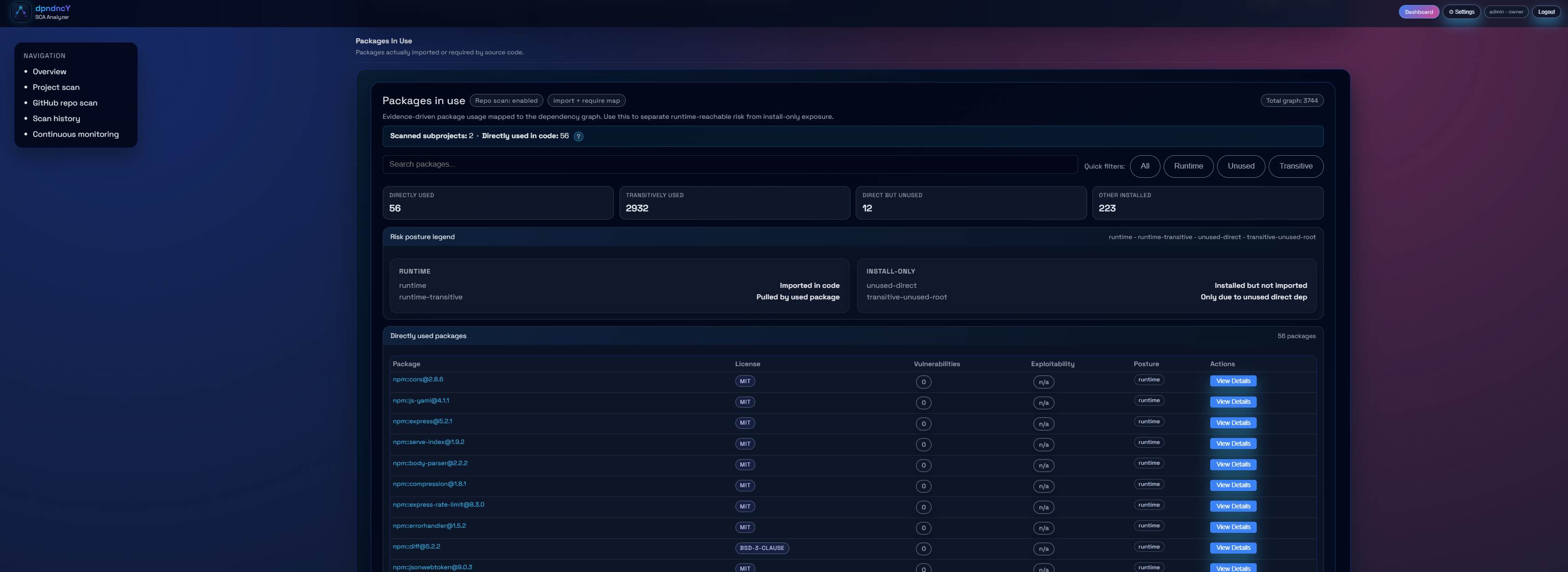Open the Scan history page
The height and width of the screenshot is (572, 1568).
click(56, 119)
